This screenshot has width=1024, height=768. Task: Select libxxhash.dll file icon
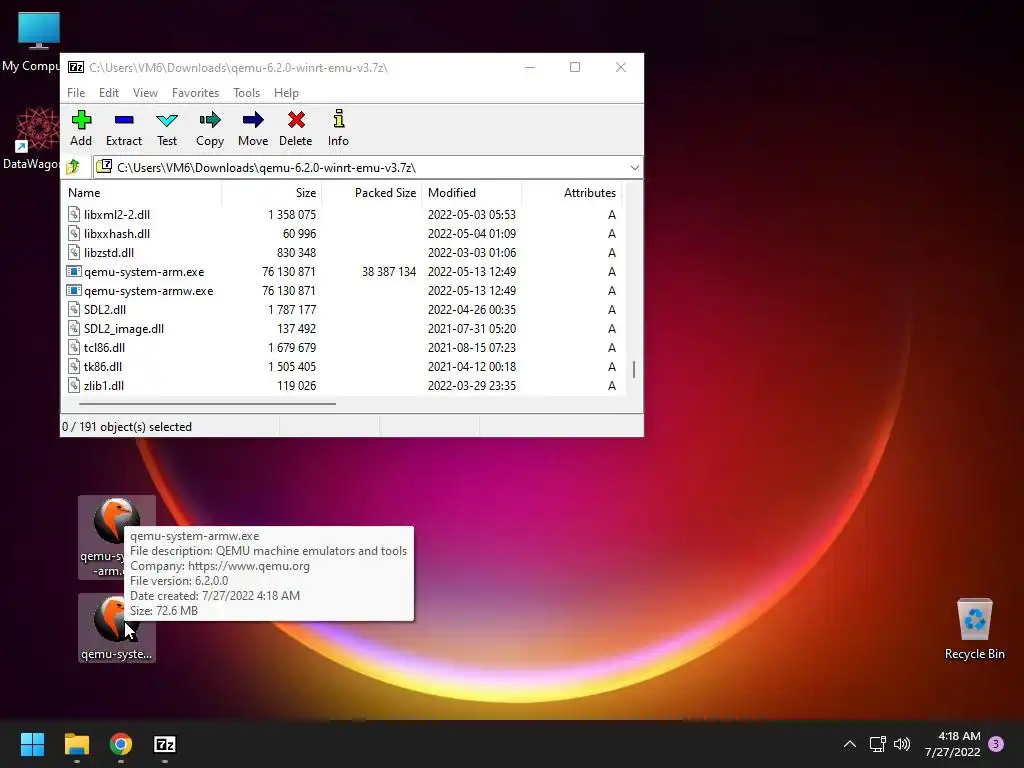74,233
